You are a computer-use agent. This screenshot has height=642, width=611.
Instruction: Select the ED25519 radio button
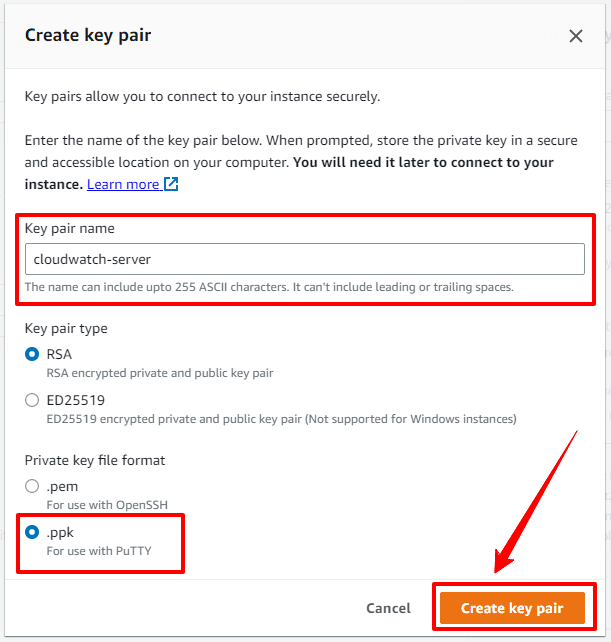(x=32, y=401)
